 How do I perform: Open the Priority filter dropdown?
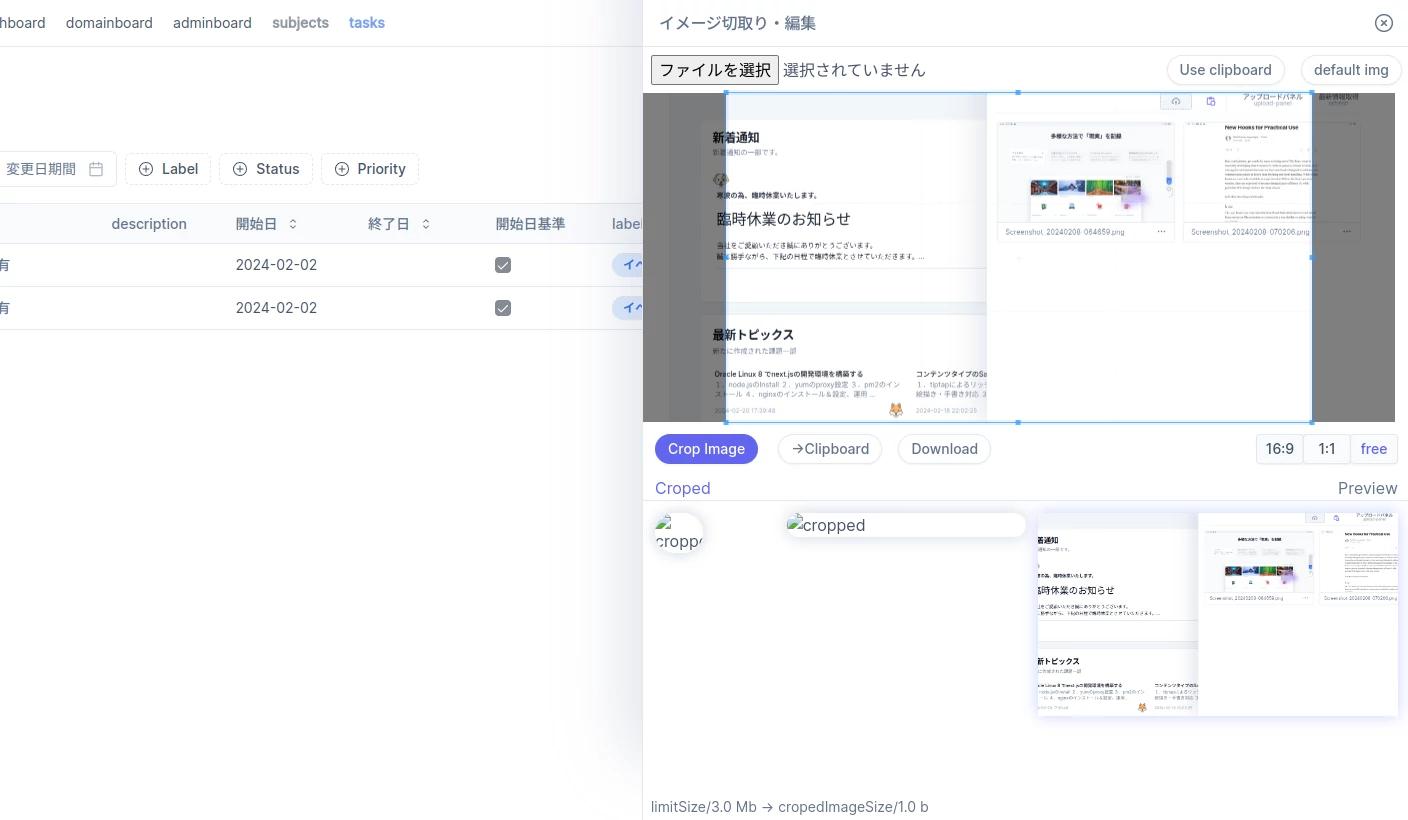[370, 169]
